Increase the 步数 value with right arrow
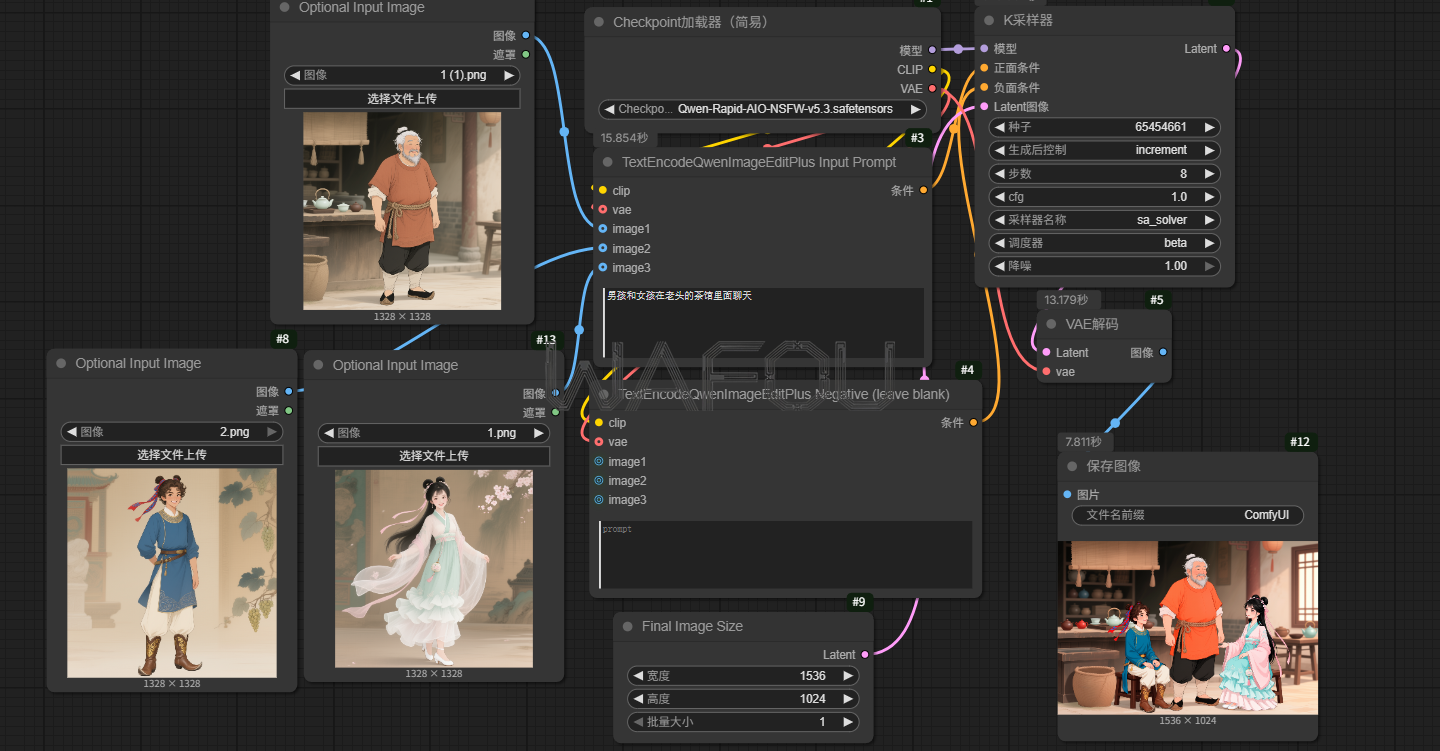The image size is (1440, 751). (1210, 174)
